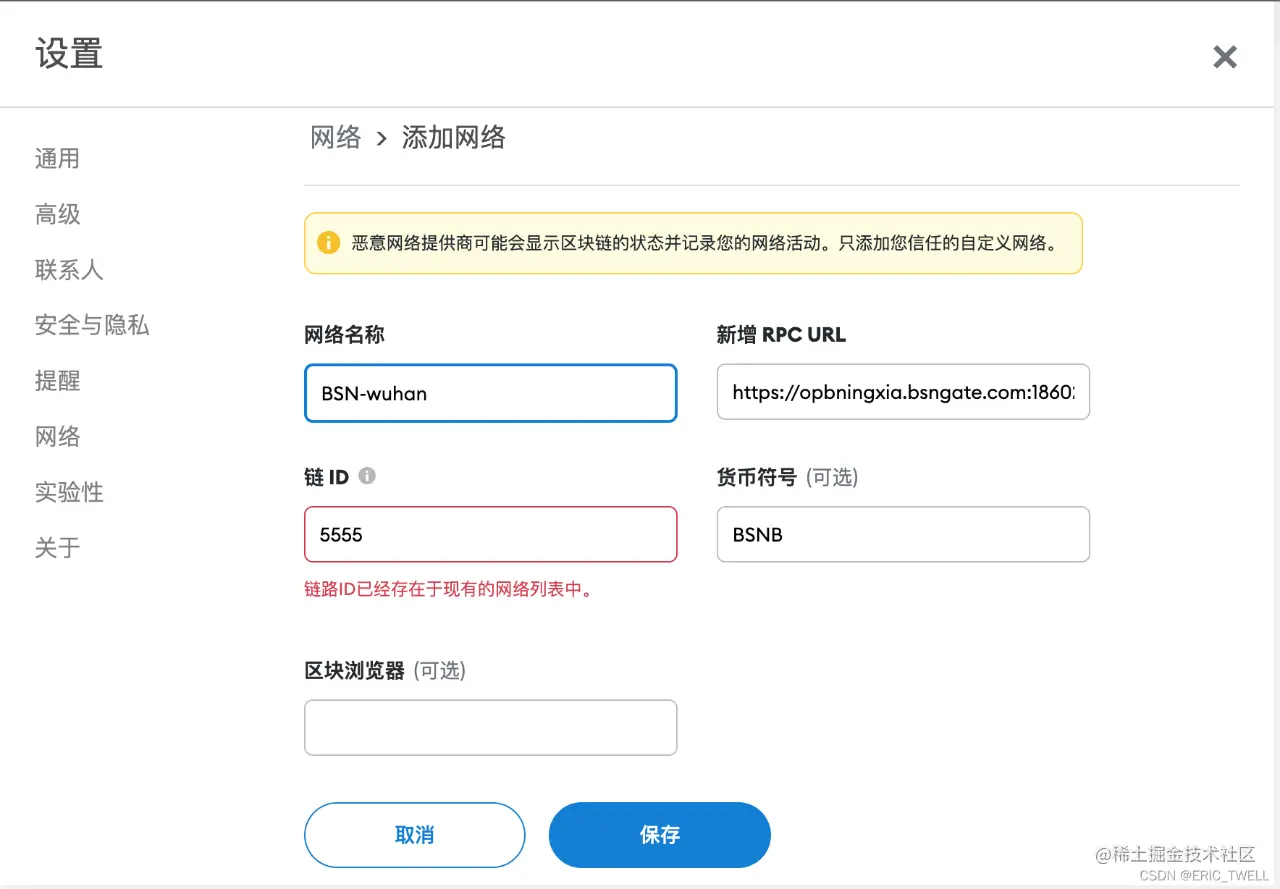
Task: Select 安全与隐私 settings
Action: [92, 325]
